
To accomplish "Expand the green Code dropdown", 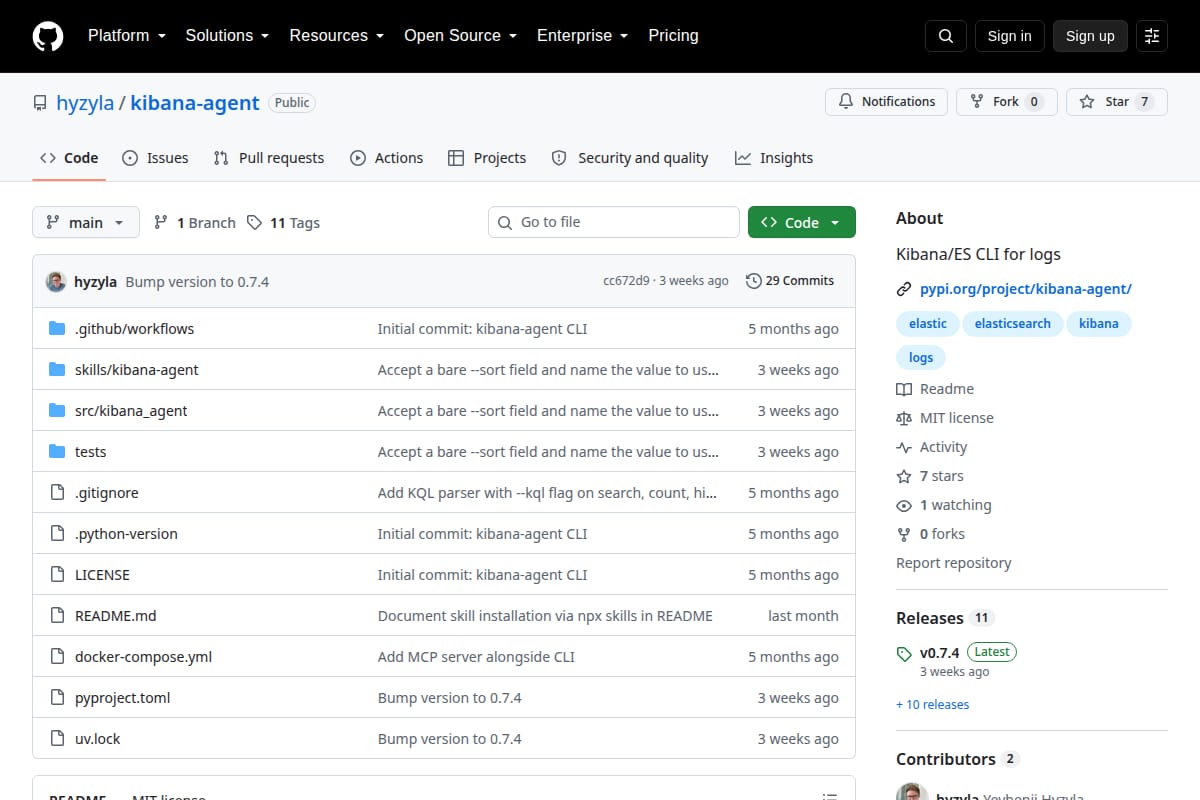I will click(802, 222).
